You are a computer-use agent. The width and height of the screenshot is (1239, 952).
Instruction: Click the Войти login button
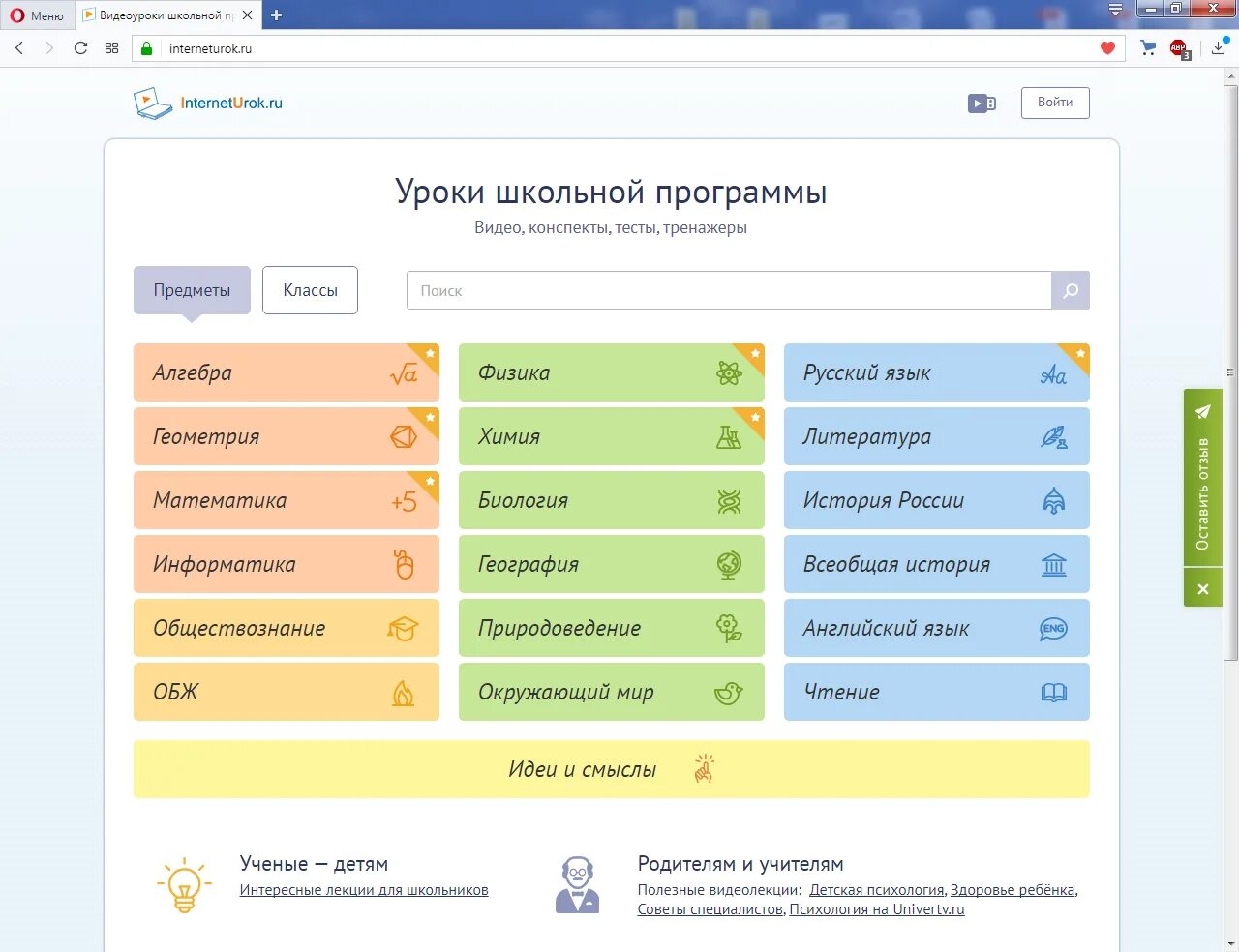1055,103
